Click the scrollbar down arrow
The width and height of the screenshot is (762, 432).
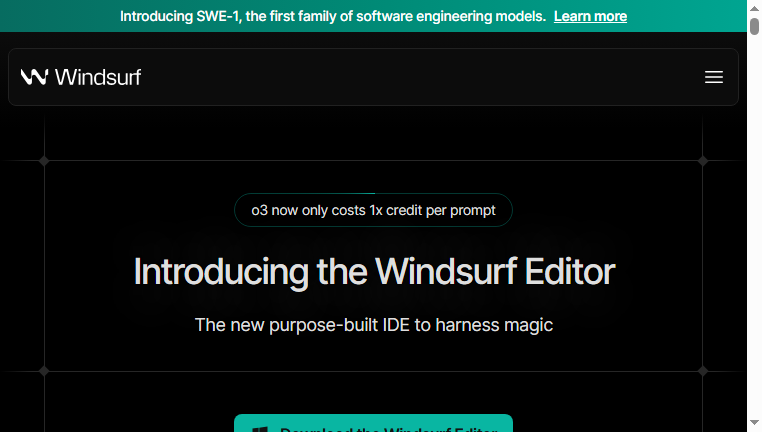[754, 423]
